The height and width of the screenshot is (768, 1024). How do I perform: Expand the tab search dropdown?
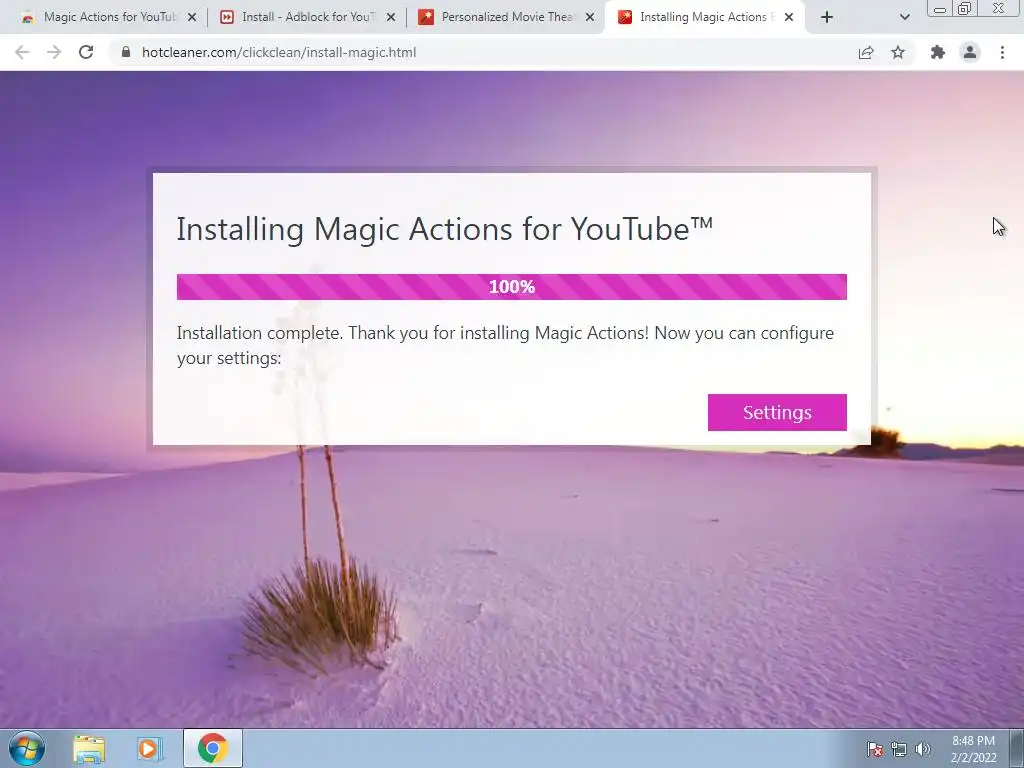904,18
